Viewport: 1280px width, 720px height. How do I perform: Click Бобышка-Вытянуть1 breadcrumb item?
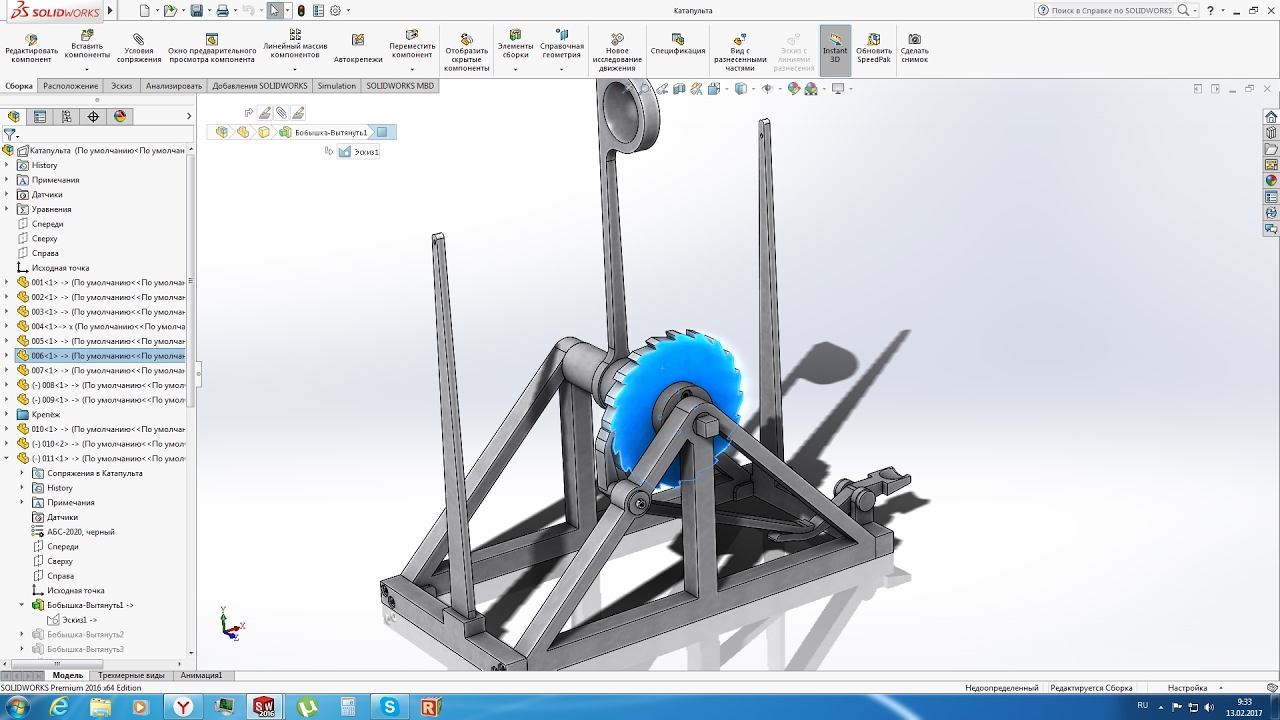[x=323, y=132]
